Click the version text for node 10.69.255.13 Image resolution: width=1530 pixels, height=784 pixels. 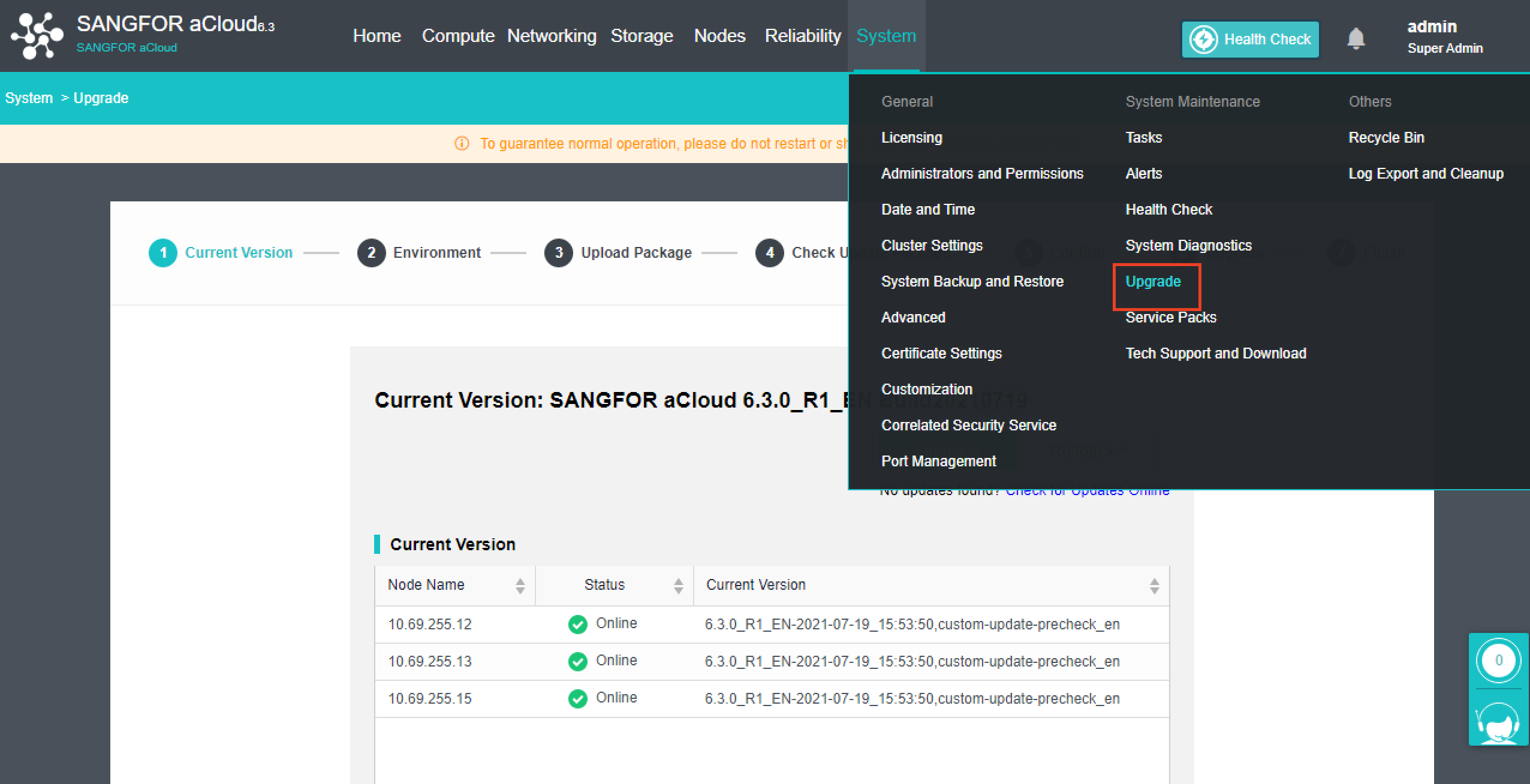pos(912,662)
